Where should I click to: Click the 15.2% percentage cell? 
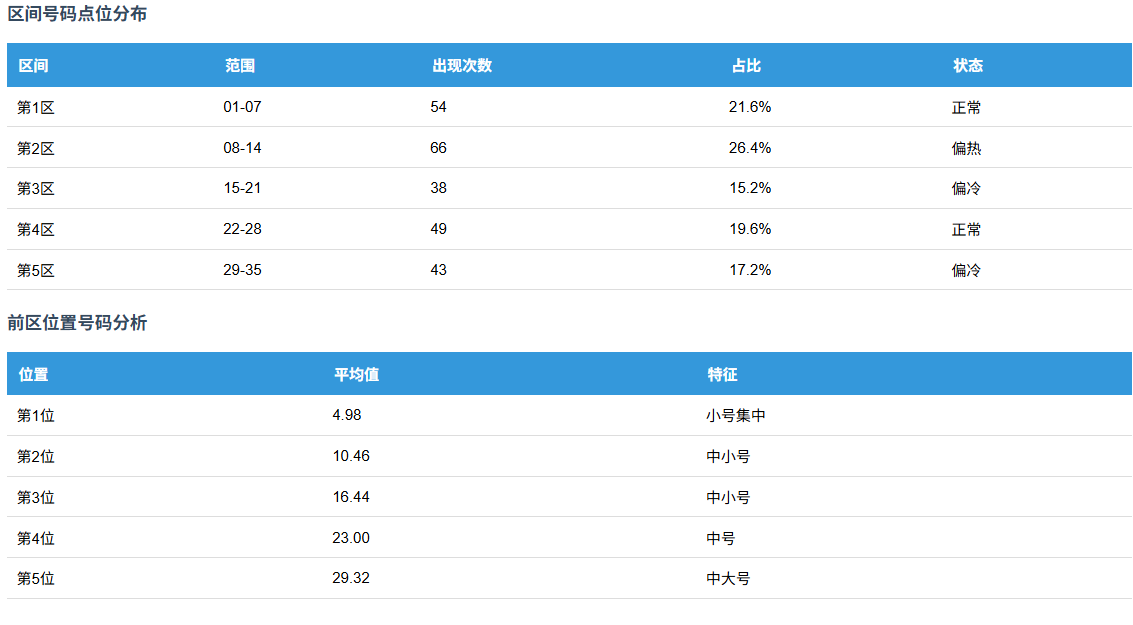pyautogui.click(x=750, y=188)
